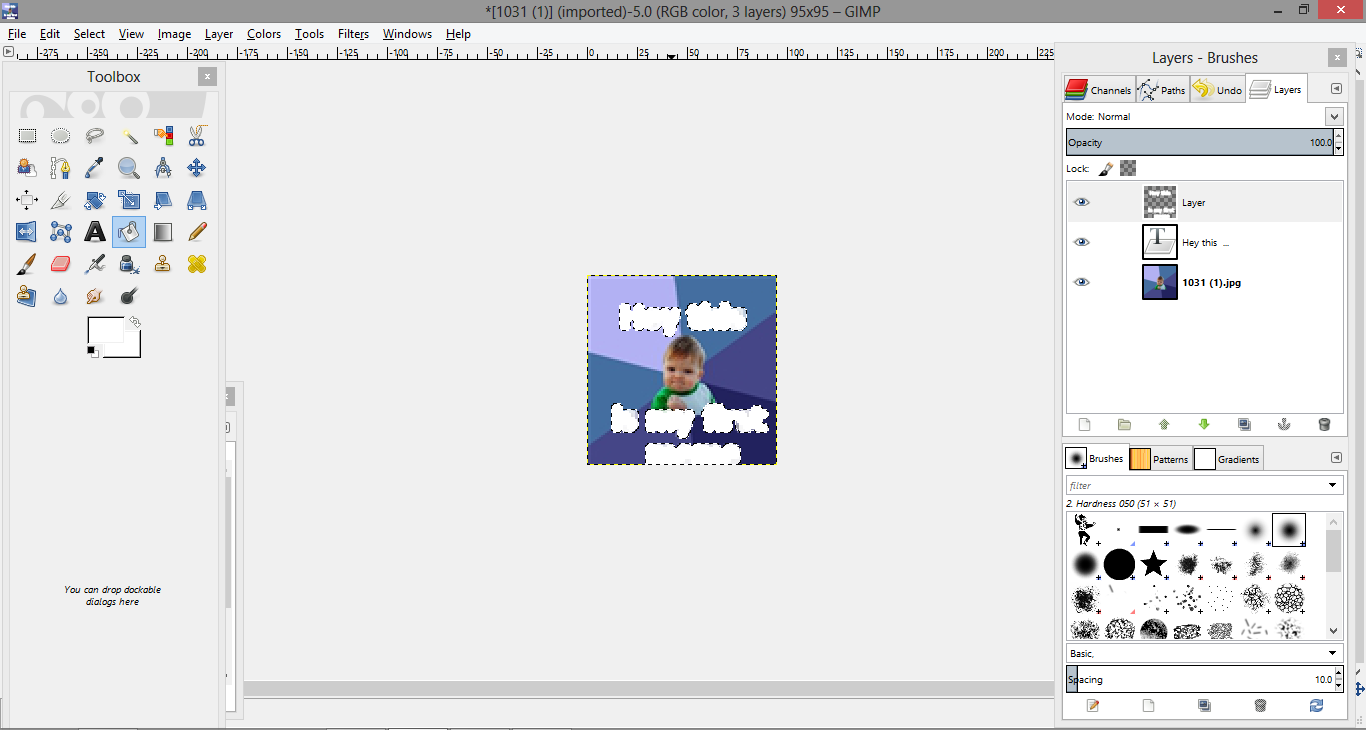Activate the Heal tool
This screenshot has width=1366, height=730.
click(x=197, y=264)
